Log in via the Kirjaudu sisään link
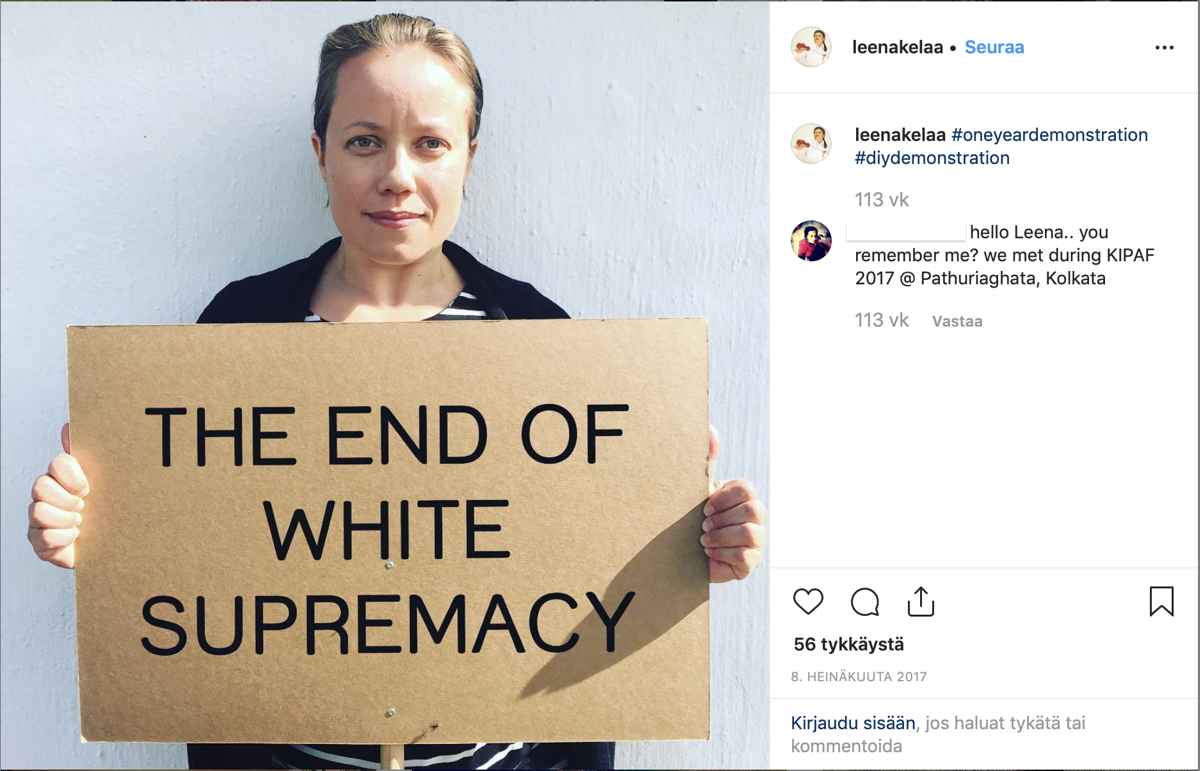Image resolution: width=1200 pixels, height=771 pixels. (x=853, y=723)
